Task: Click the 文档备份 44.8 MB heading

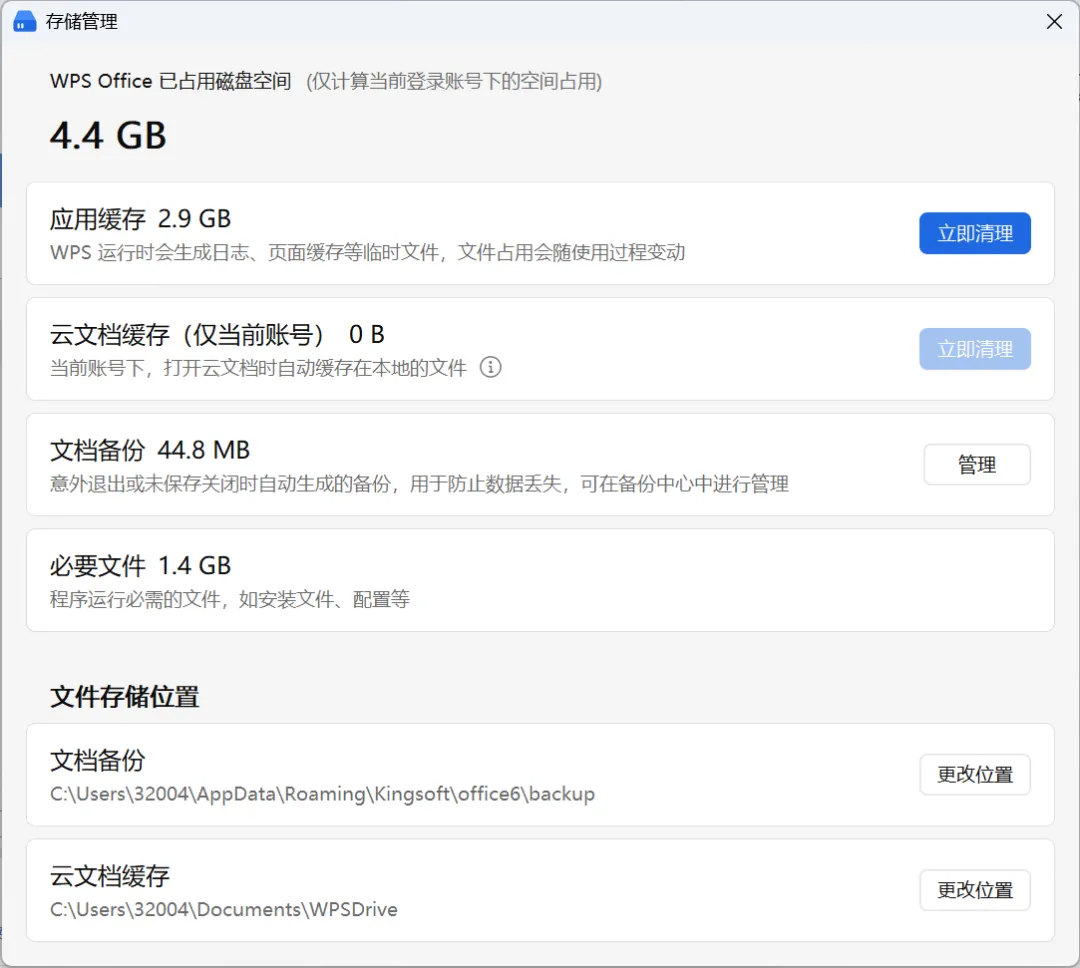Action: pyautogui.click(x=149, y=451)
